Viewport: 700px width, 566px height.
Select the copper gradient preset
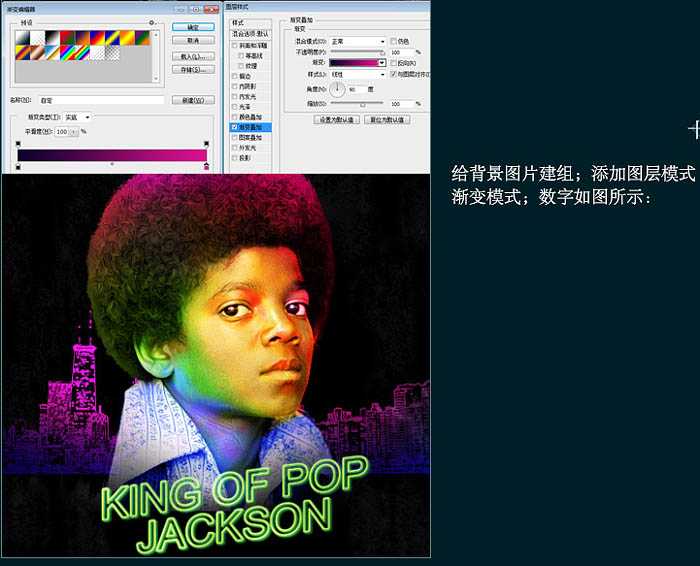click(x=38, y=53)
